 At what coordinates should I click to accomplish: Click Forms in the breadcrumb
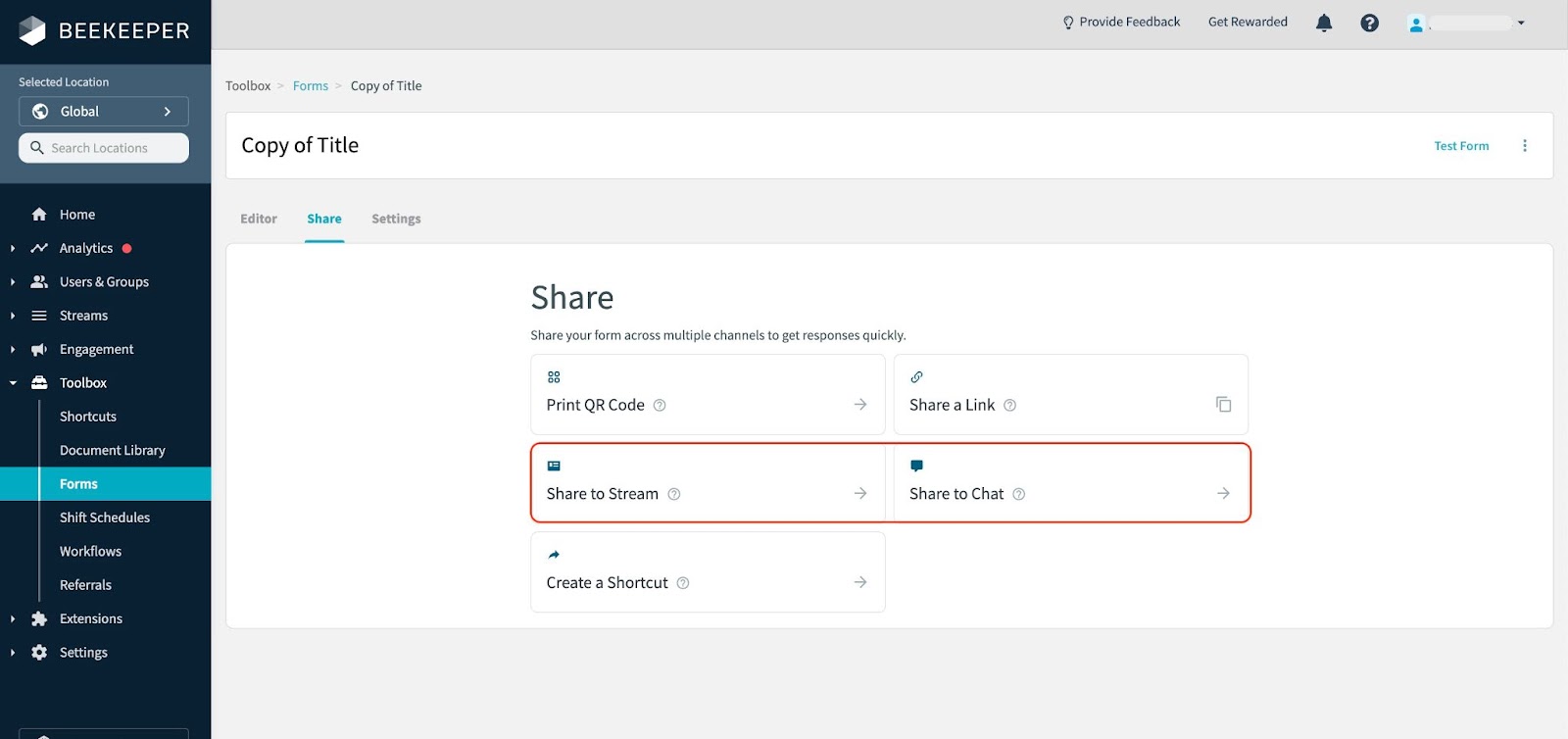click(311, 86)
